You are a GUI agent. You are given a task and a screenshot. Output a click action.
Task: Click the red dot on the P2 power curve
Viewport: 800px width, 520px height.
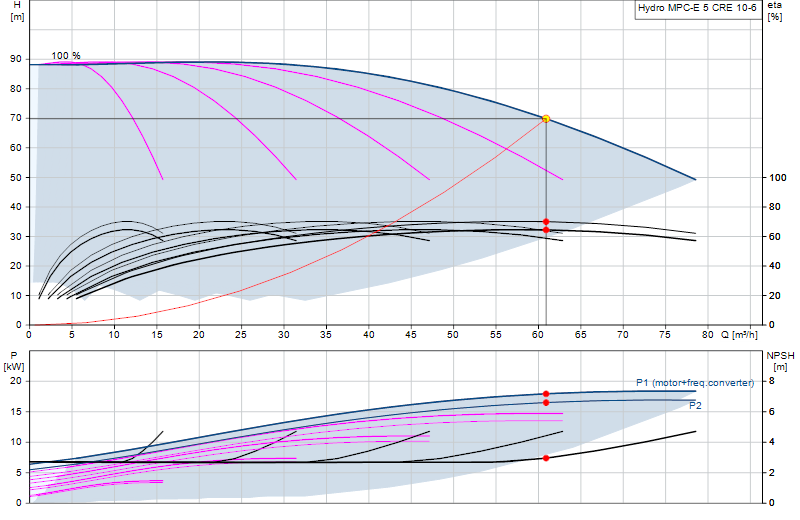click(546, 403)
